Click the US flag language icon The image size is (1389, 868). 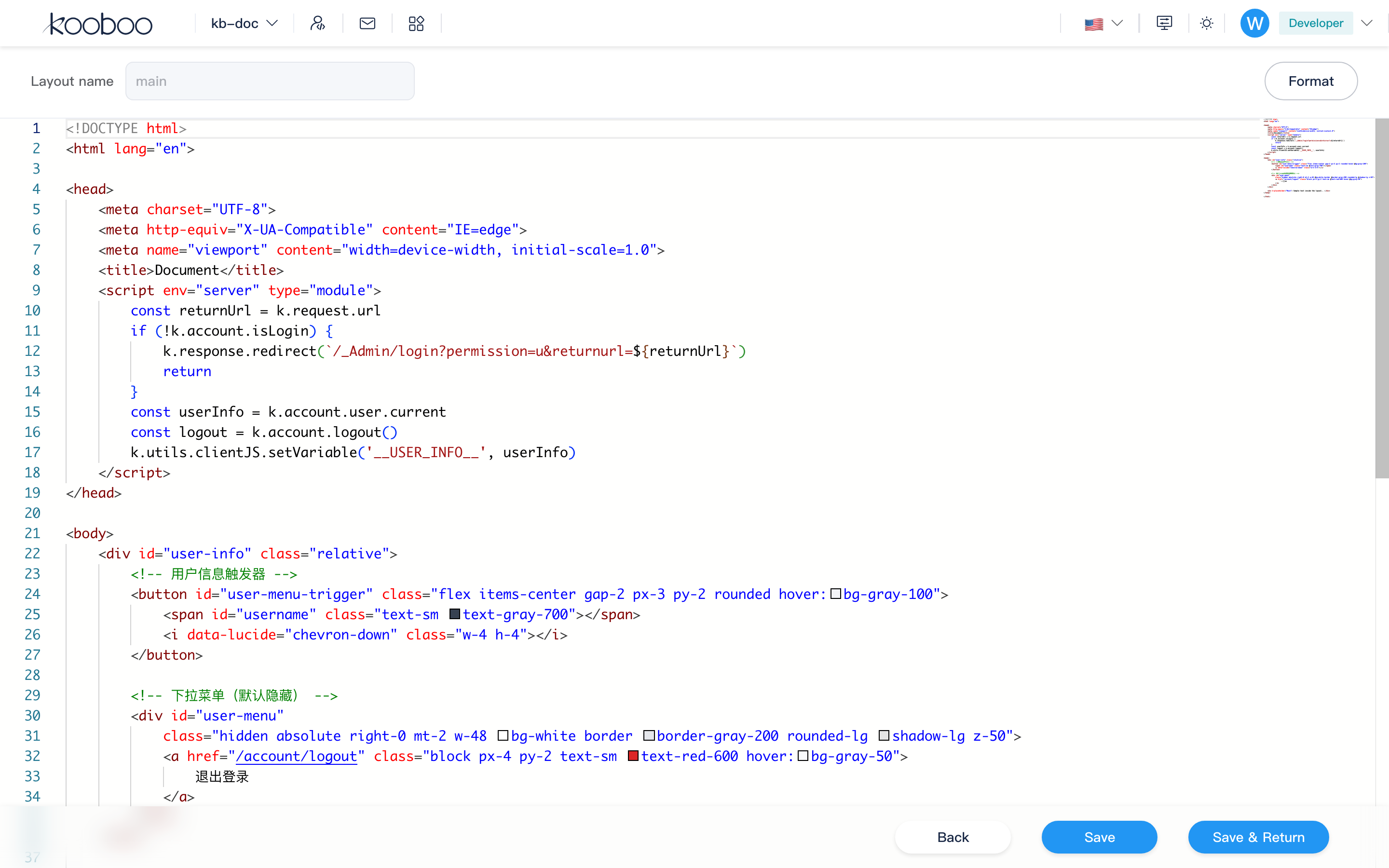click(1093, 24)
